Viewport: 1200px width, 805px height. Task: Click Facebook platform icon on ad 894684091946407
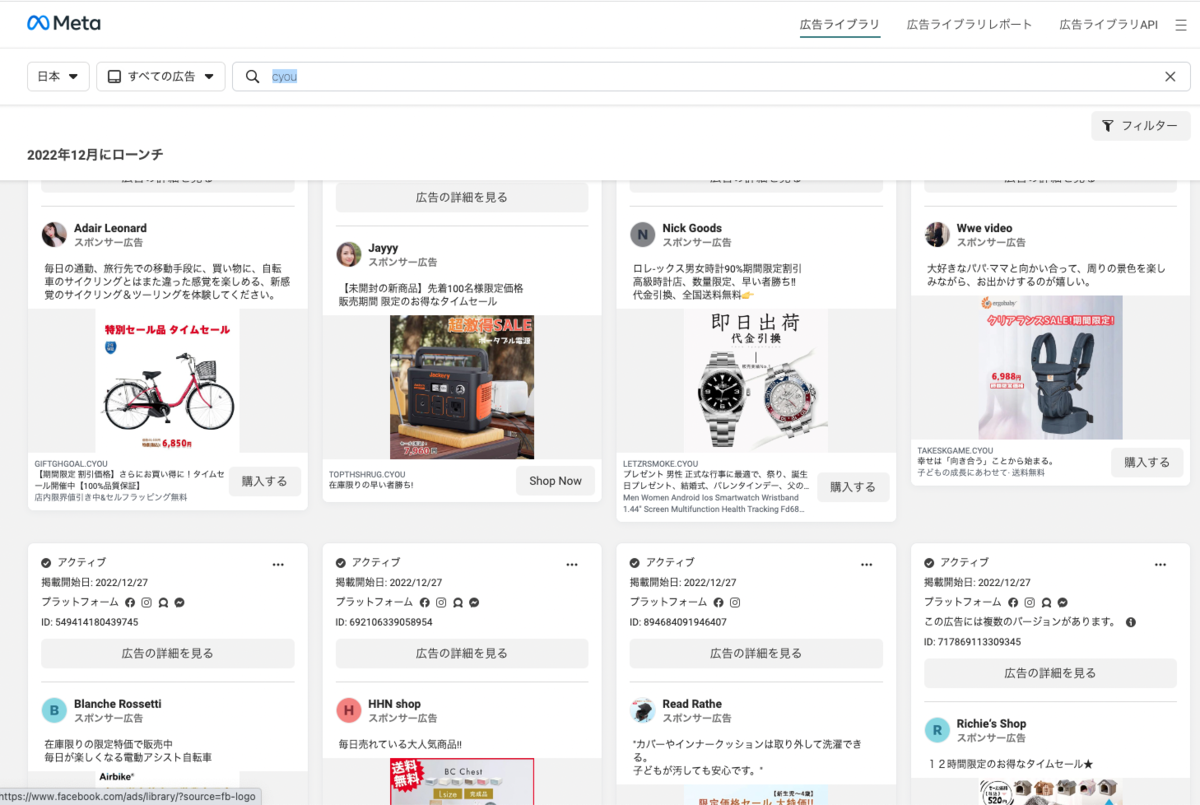[718, 603]
